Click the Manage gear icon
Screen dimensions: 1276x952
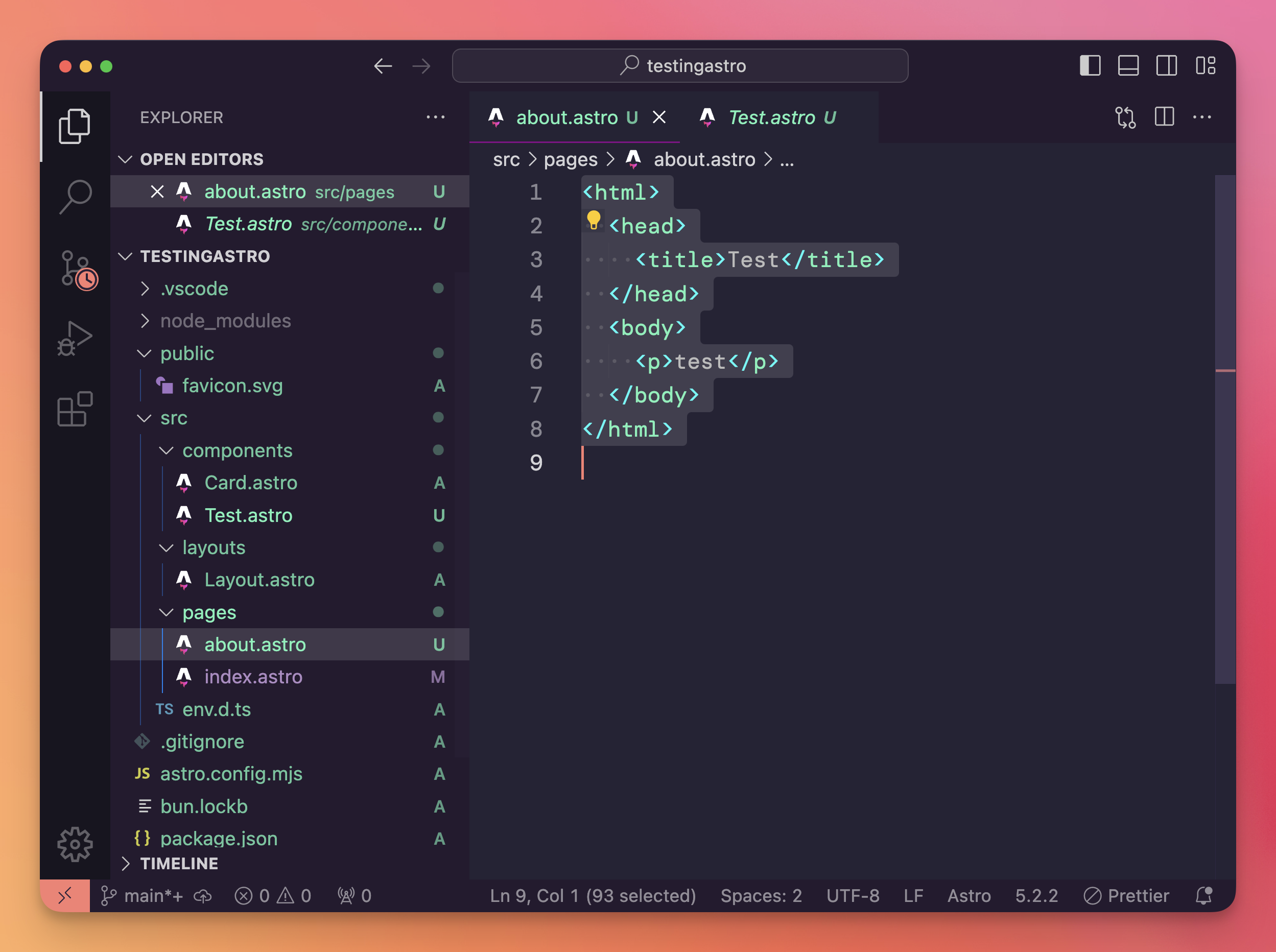click(x=75, y=844)
